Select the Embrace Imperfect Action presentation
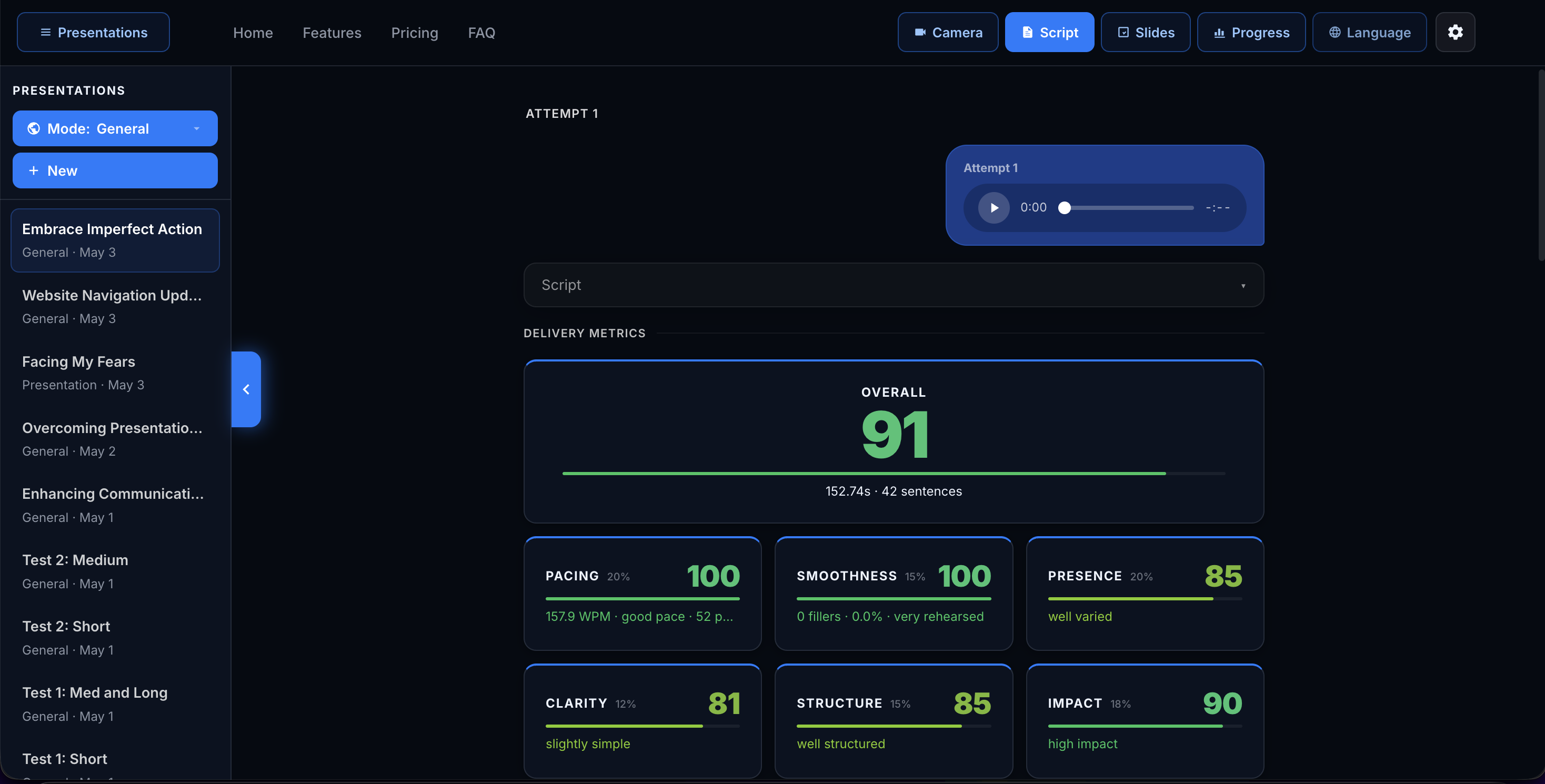This screenshot has height=784, width=1545. (x=115, y=240)
